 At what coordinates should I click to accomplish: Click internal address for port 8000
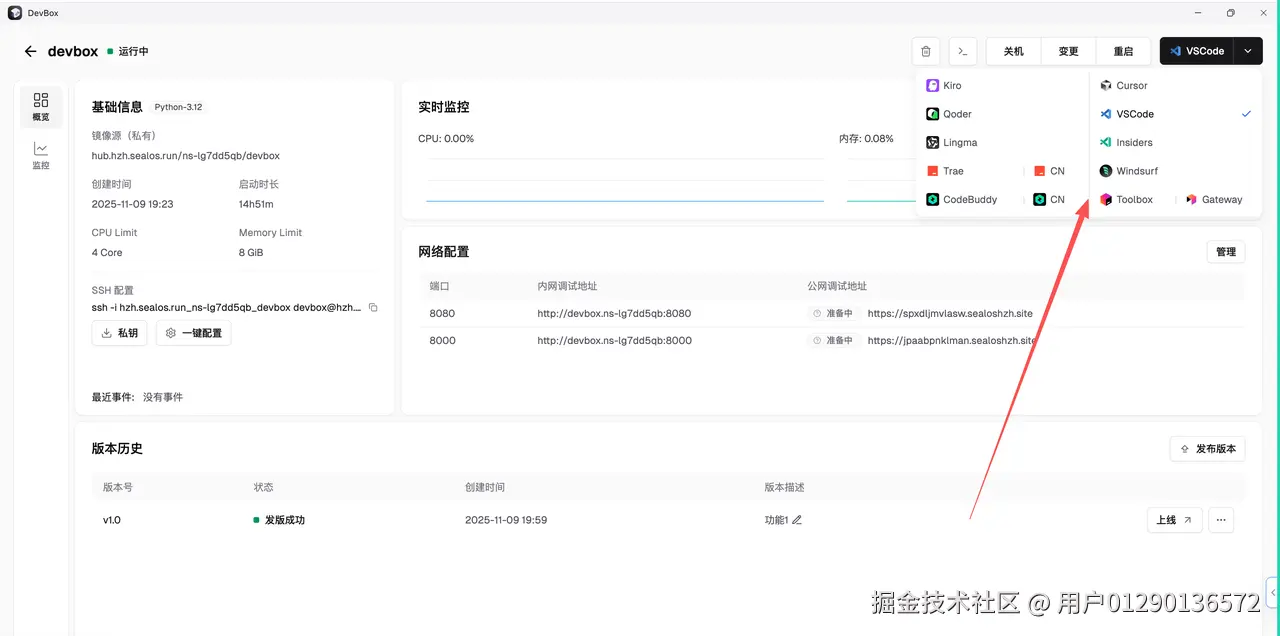pyautogui.click(x=614, y=340)
